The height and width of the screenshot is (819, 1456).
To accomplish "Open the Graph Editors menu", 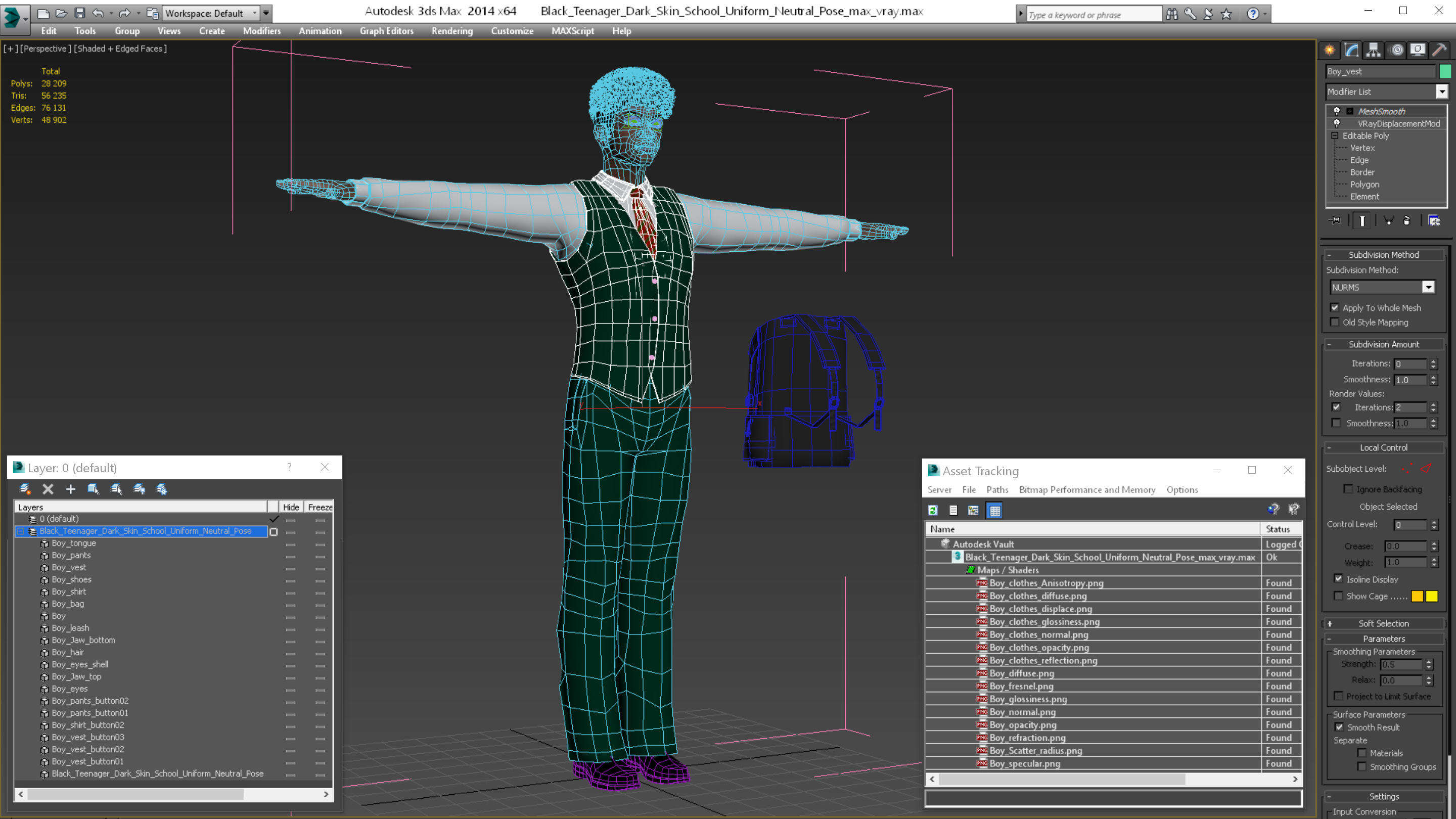I will 387,31.
